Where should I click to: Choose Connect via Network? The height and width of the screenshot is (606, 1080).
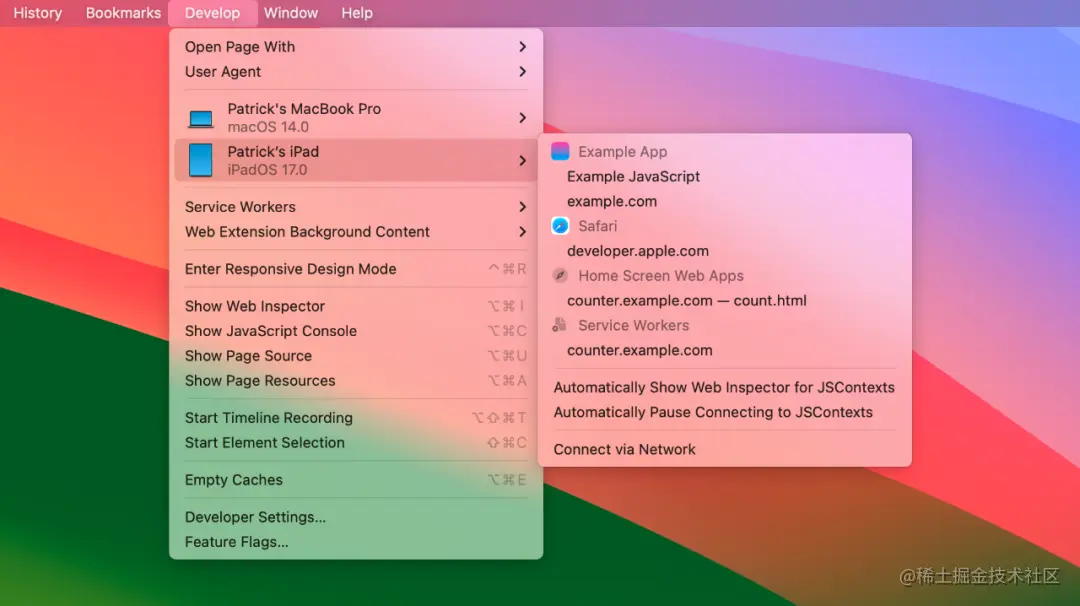point(725,449)
